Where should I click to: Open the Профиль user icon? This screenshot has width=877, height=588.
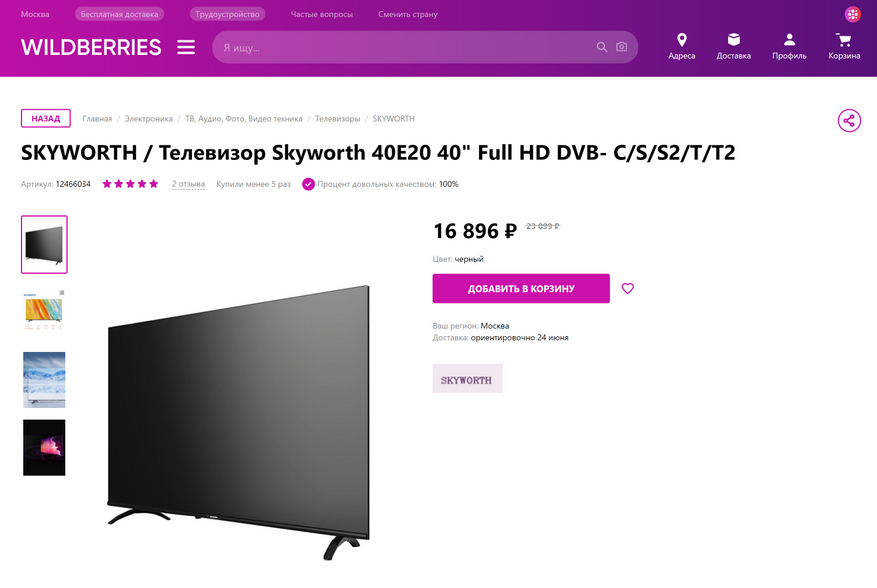pos(789,39)
